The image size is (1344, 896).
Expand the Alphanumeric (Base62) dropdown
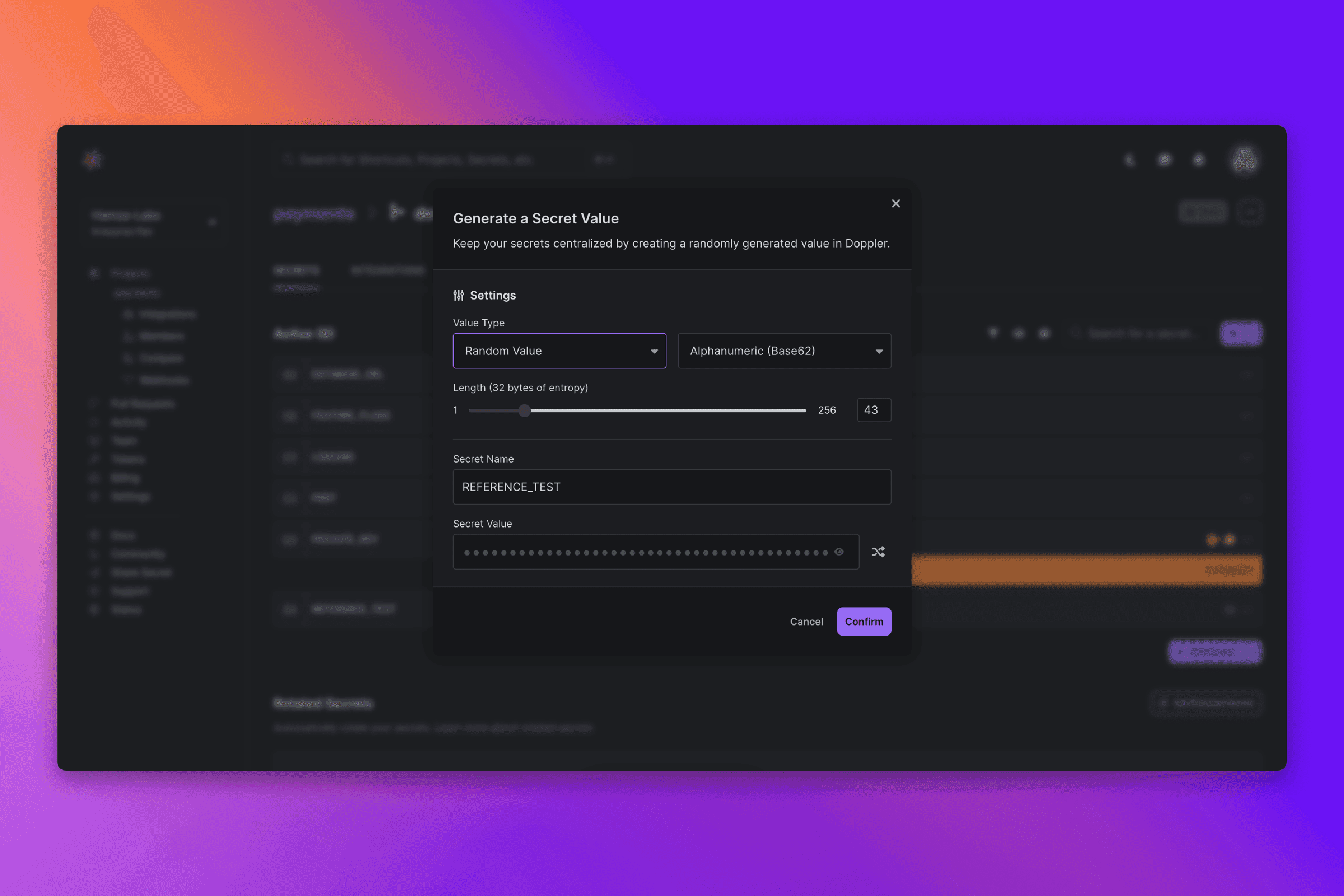click(x=783, y=351)
